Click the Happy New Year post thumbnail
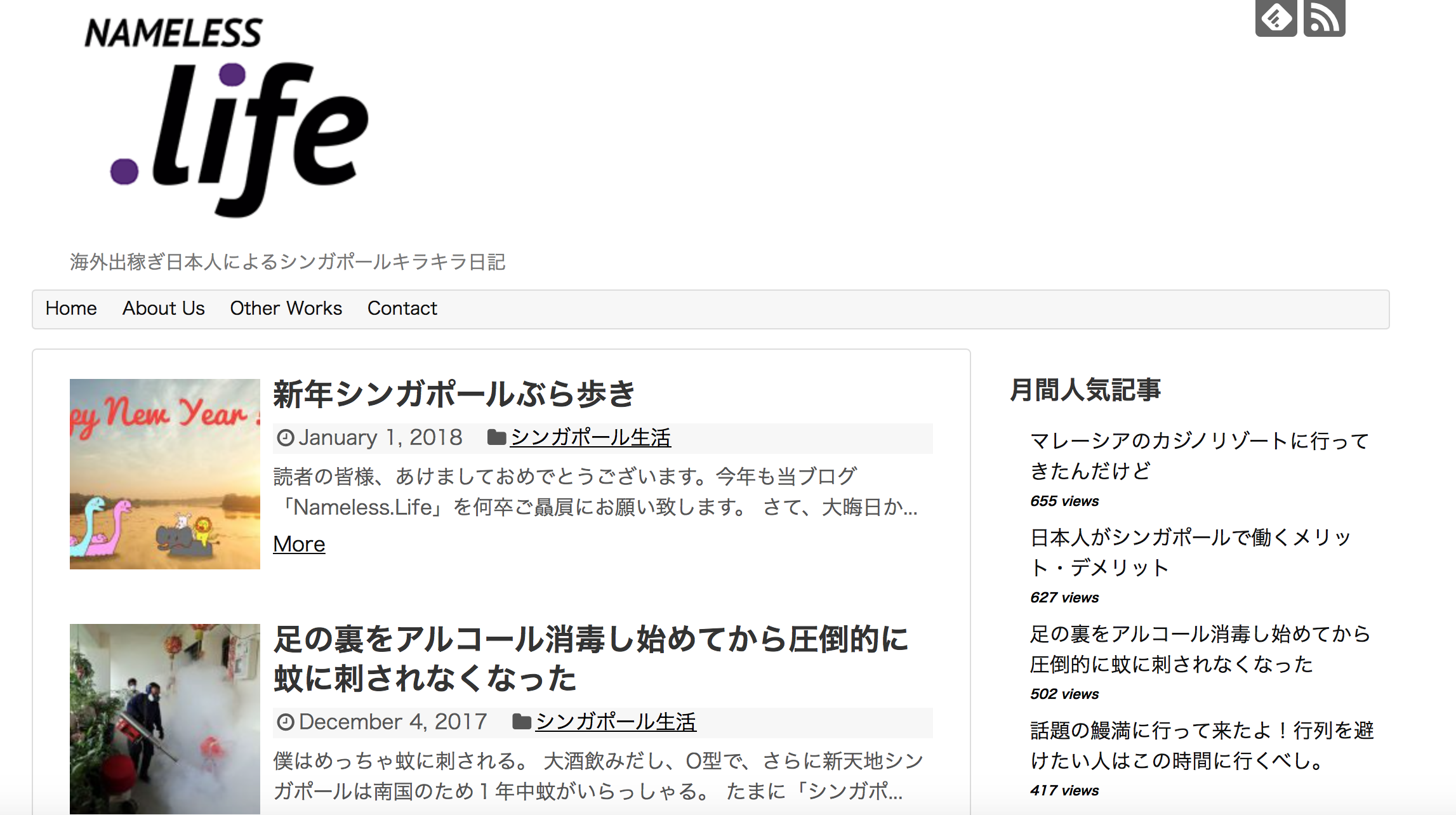The image size is (1456, 815). pos(165,474)
